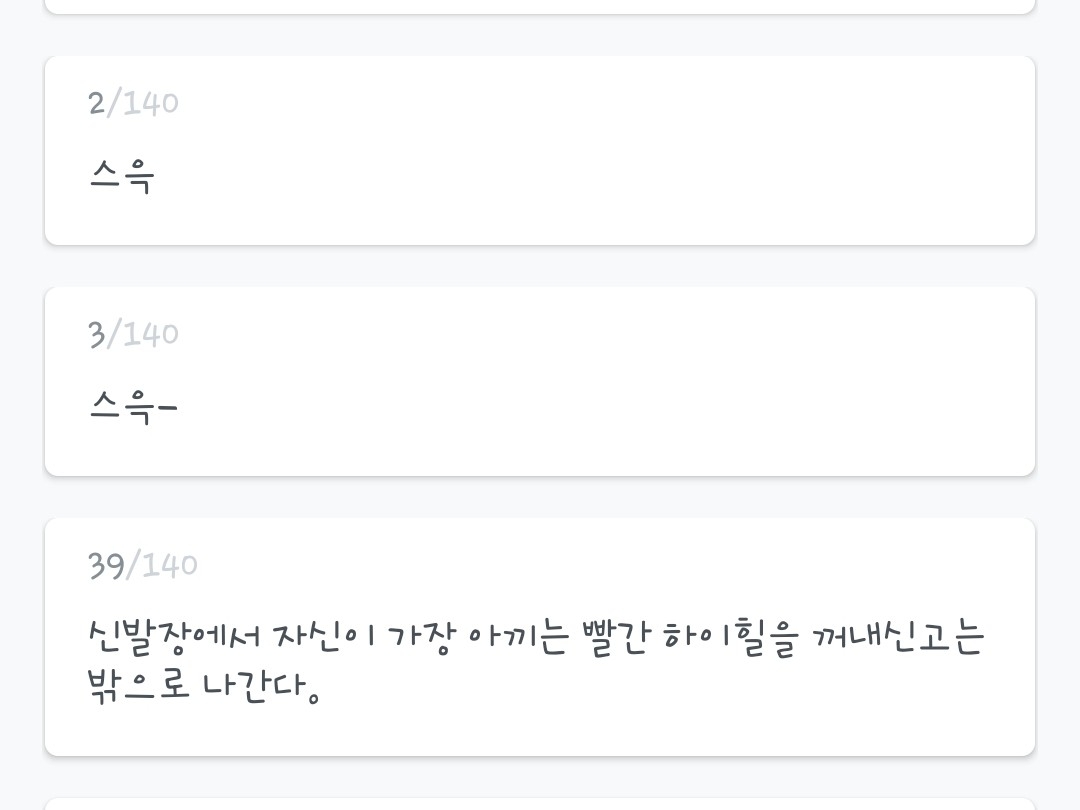Click empty space right of 스윽 in the 2/140 card
Screen dimensions: 1080x810
(x=600, y=177)
